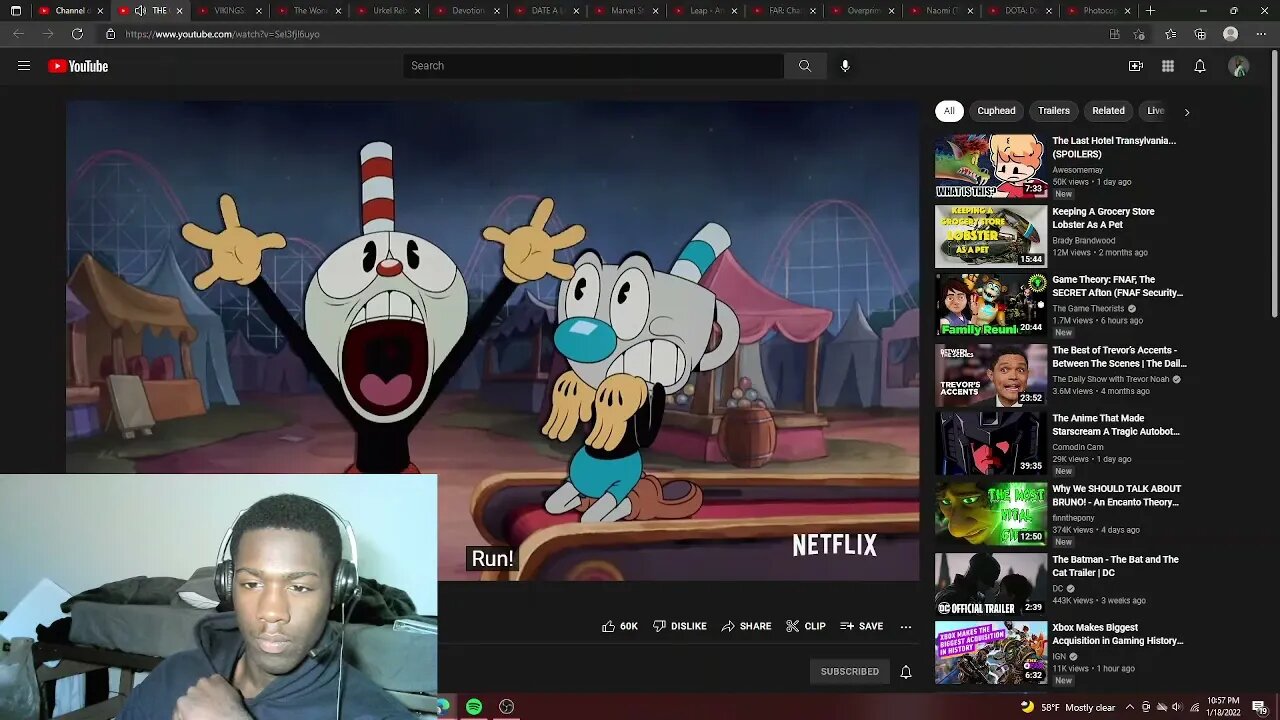This screenshot has height=720, width=1280.
Task: Open the OBS Studio taskbar icon
Action: 506,707
